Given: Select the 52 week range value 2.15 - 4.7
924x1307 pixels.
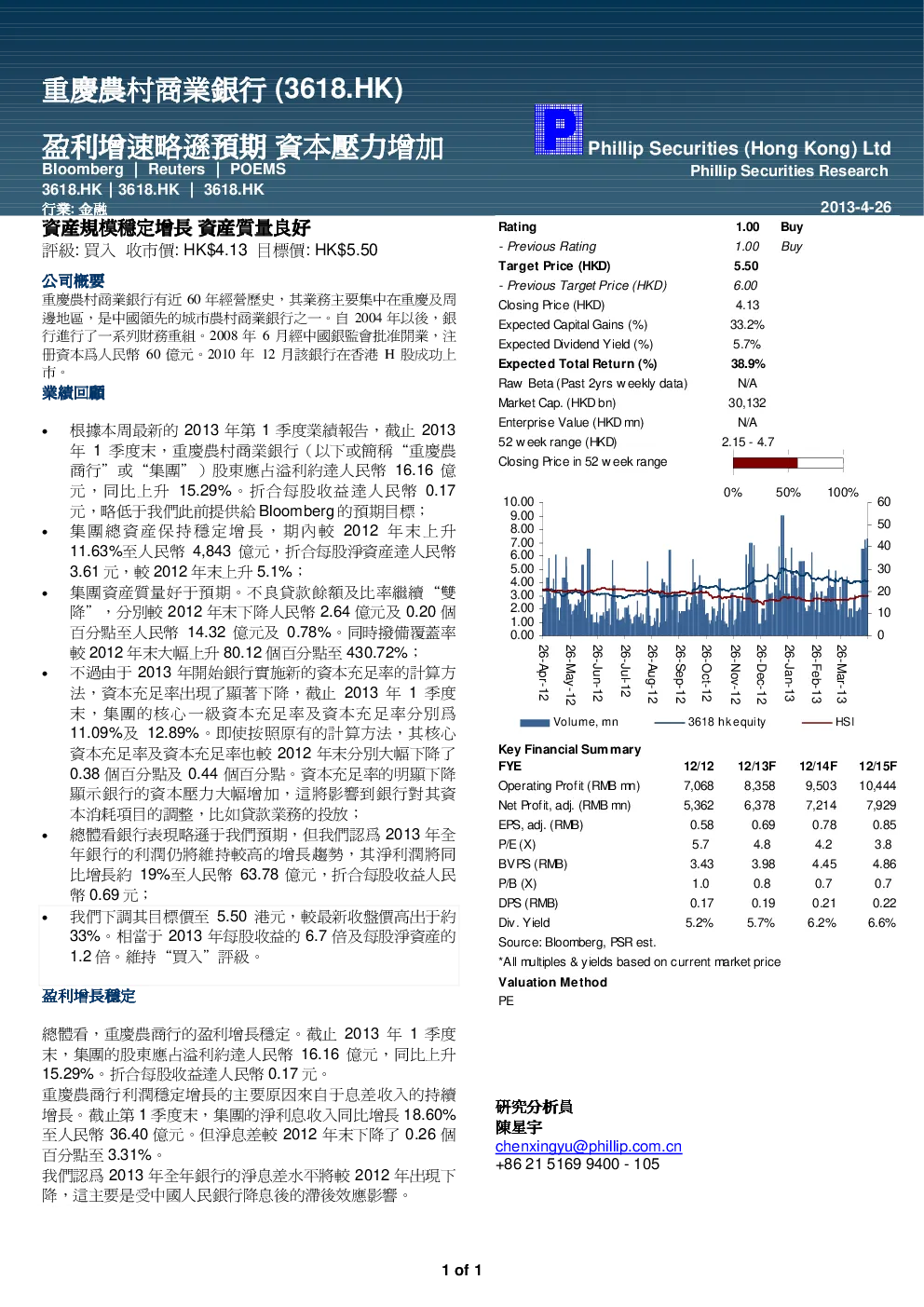Looking at the screenshot, I should point(748,442).
